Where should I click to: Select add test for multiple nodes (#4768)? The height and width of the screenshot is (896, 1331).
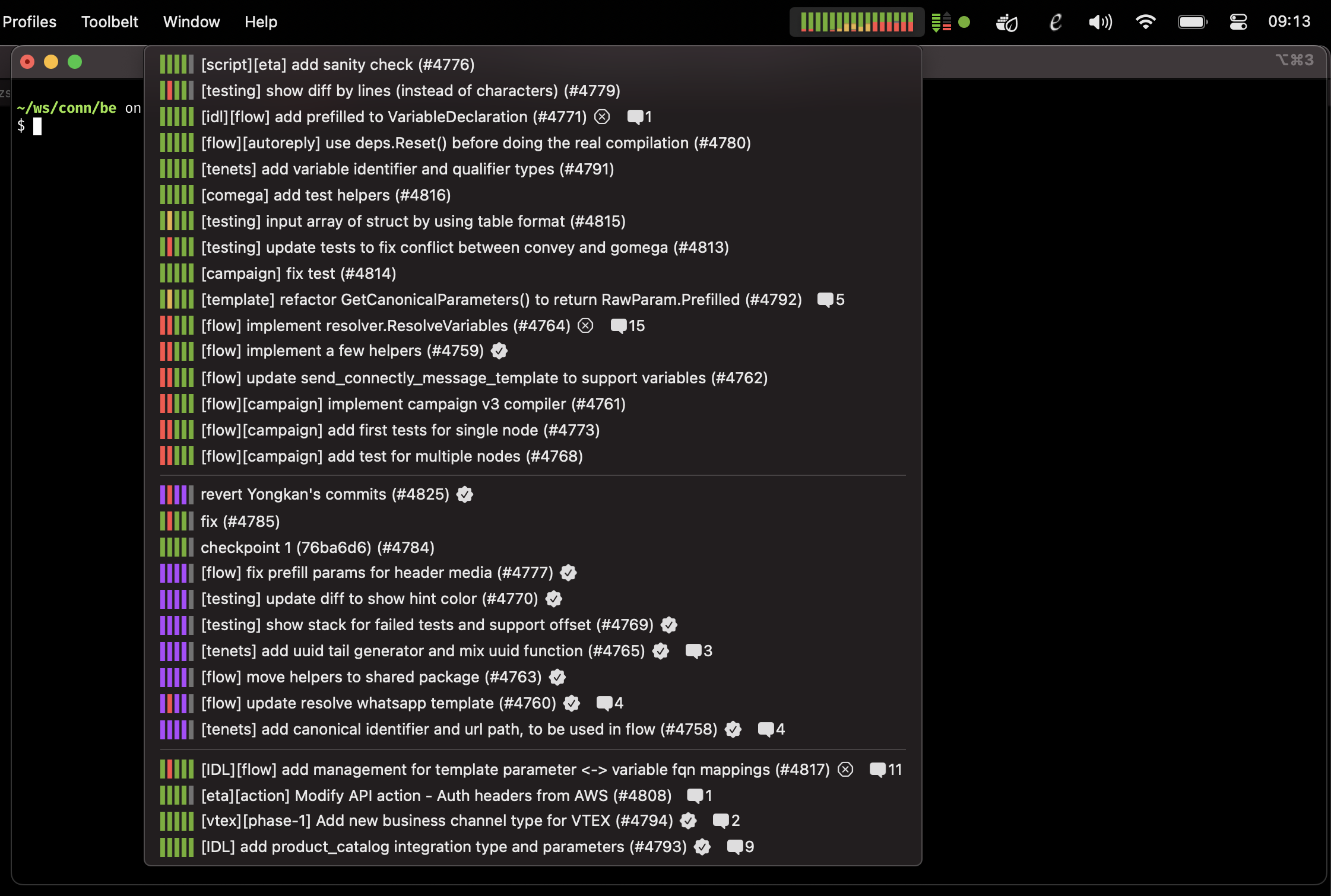pos(533,456)
